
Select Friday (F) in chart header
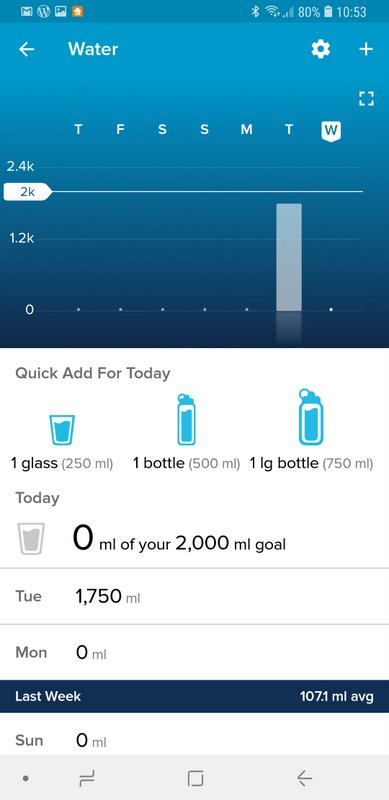pyautogui.click(x=120, y=130)
